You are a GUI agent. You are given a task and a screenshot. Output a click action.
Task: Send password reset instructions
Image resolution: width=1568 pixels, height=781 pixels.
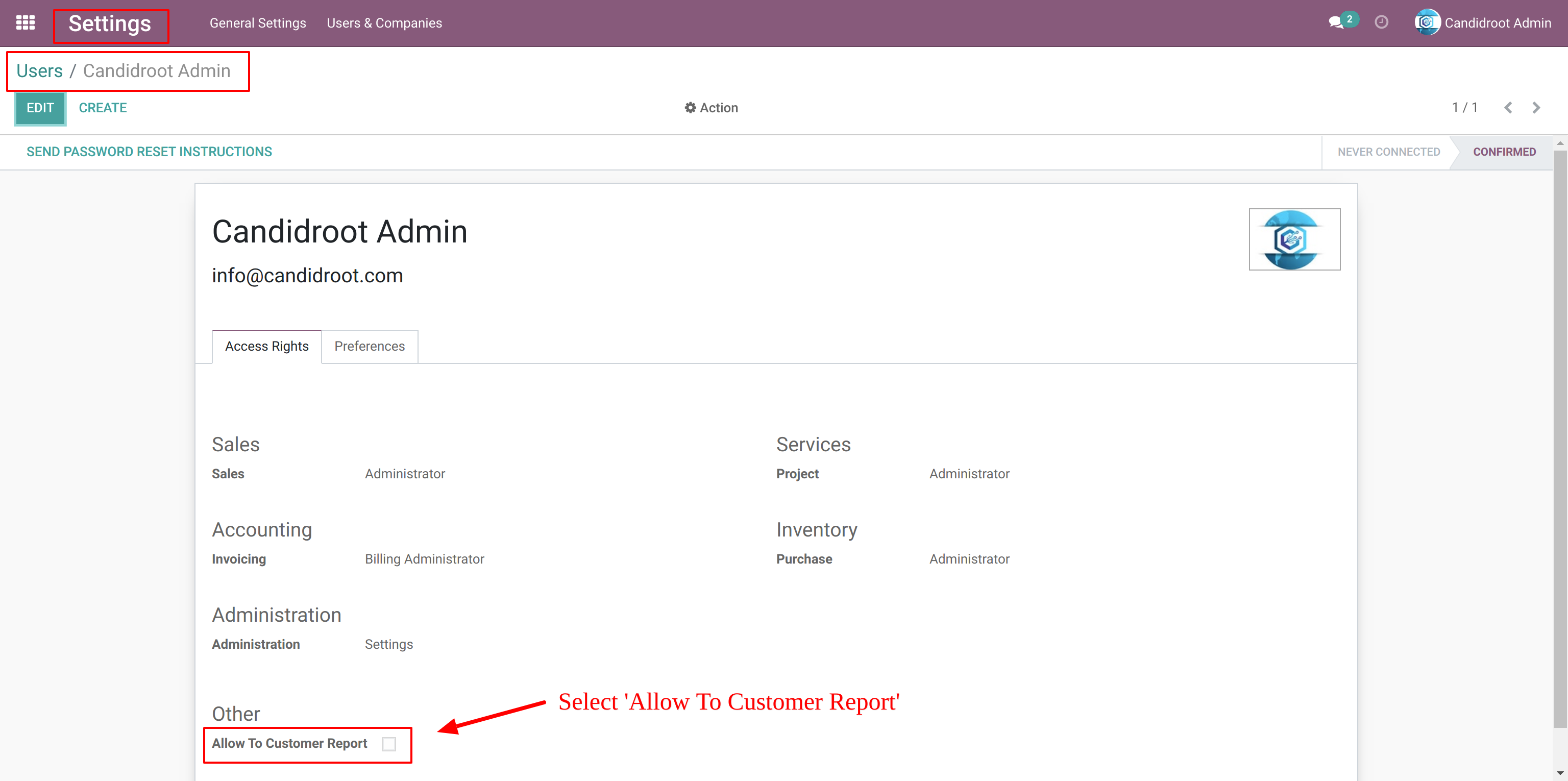[x=149, y=152]
